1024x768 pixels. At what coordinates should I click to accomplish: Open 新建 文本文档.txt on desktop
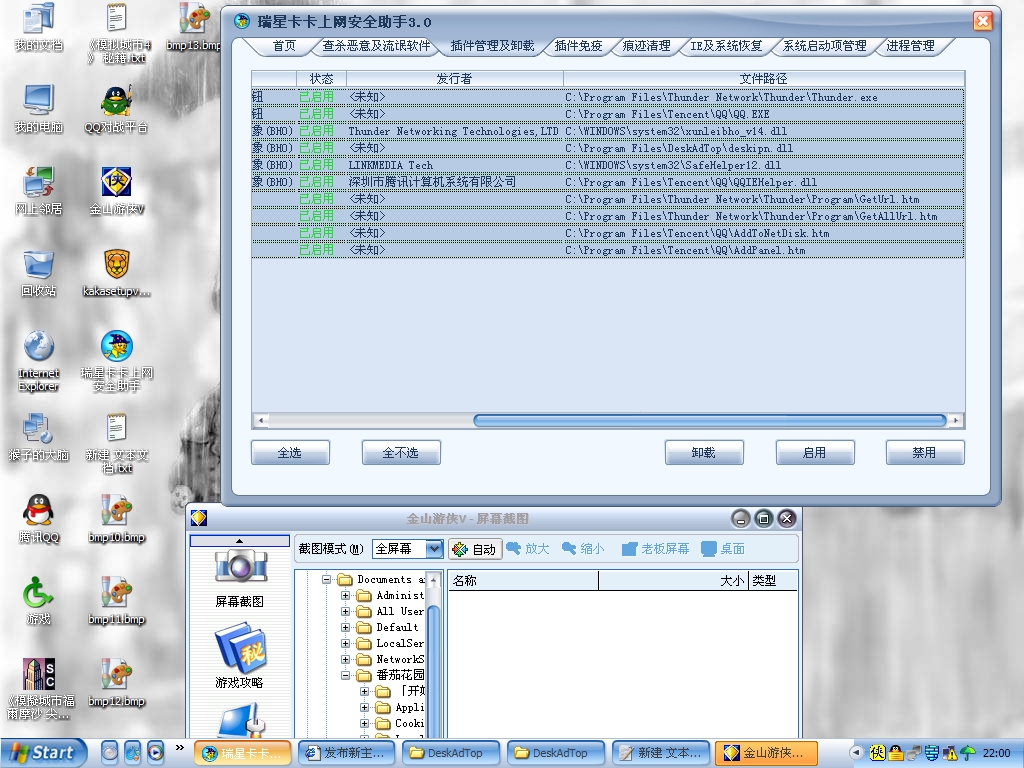(x=116, y=443)
